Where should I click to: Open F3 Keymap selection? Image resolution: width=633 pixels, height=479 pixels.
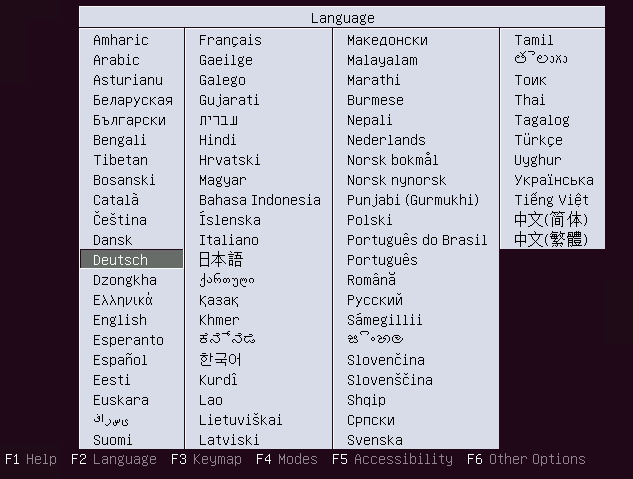206,460
